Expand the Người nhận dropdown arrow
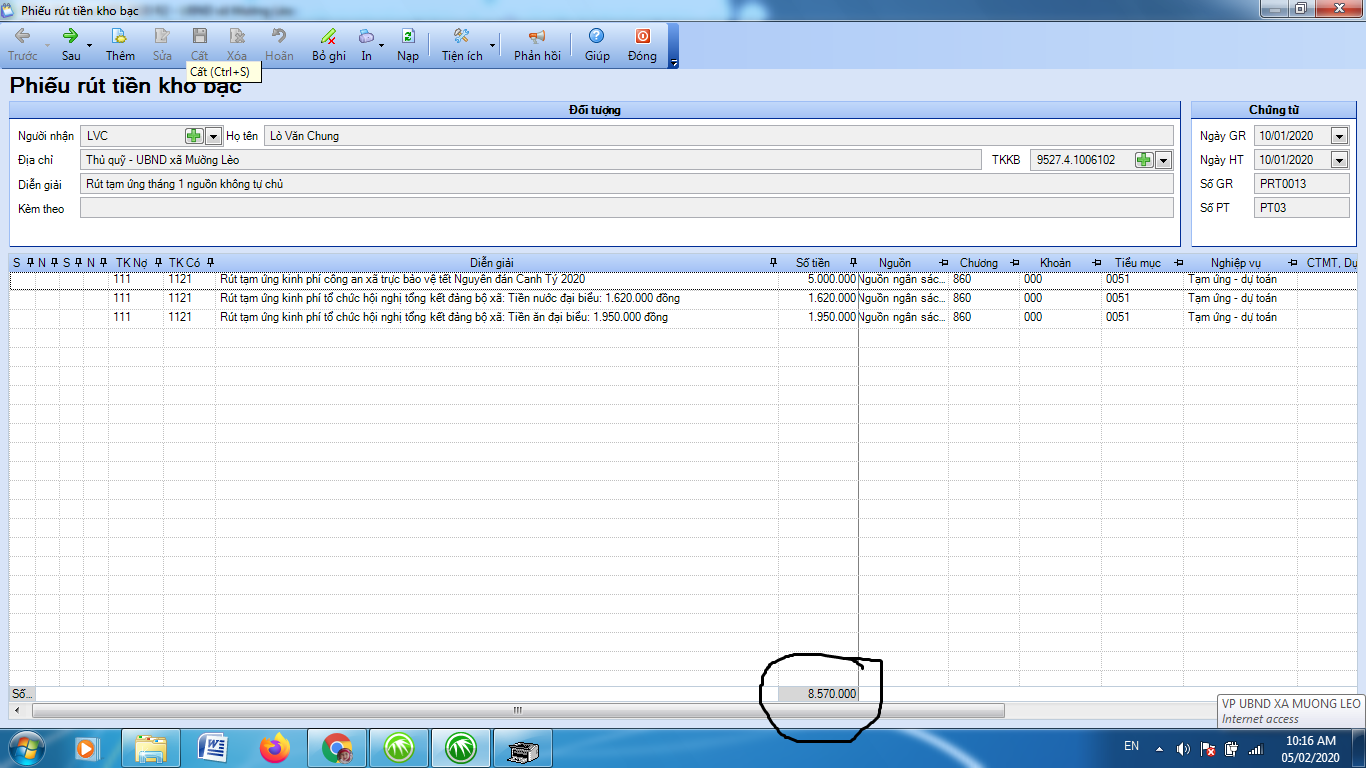The width and height of the screenshot is (1366, 768). tap(212, 136)
